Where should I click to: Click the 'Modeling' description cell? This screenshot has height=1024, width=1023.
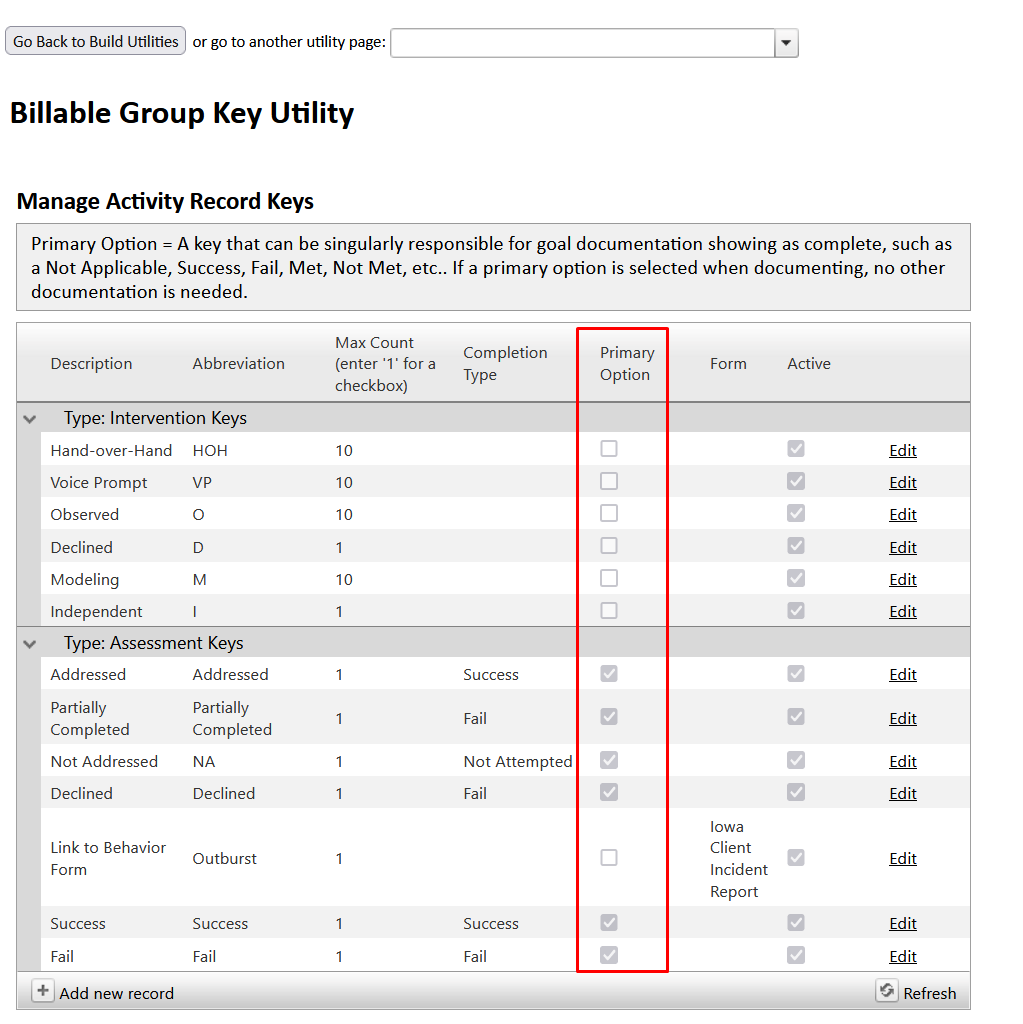coord(85,580)
